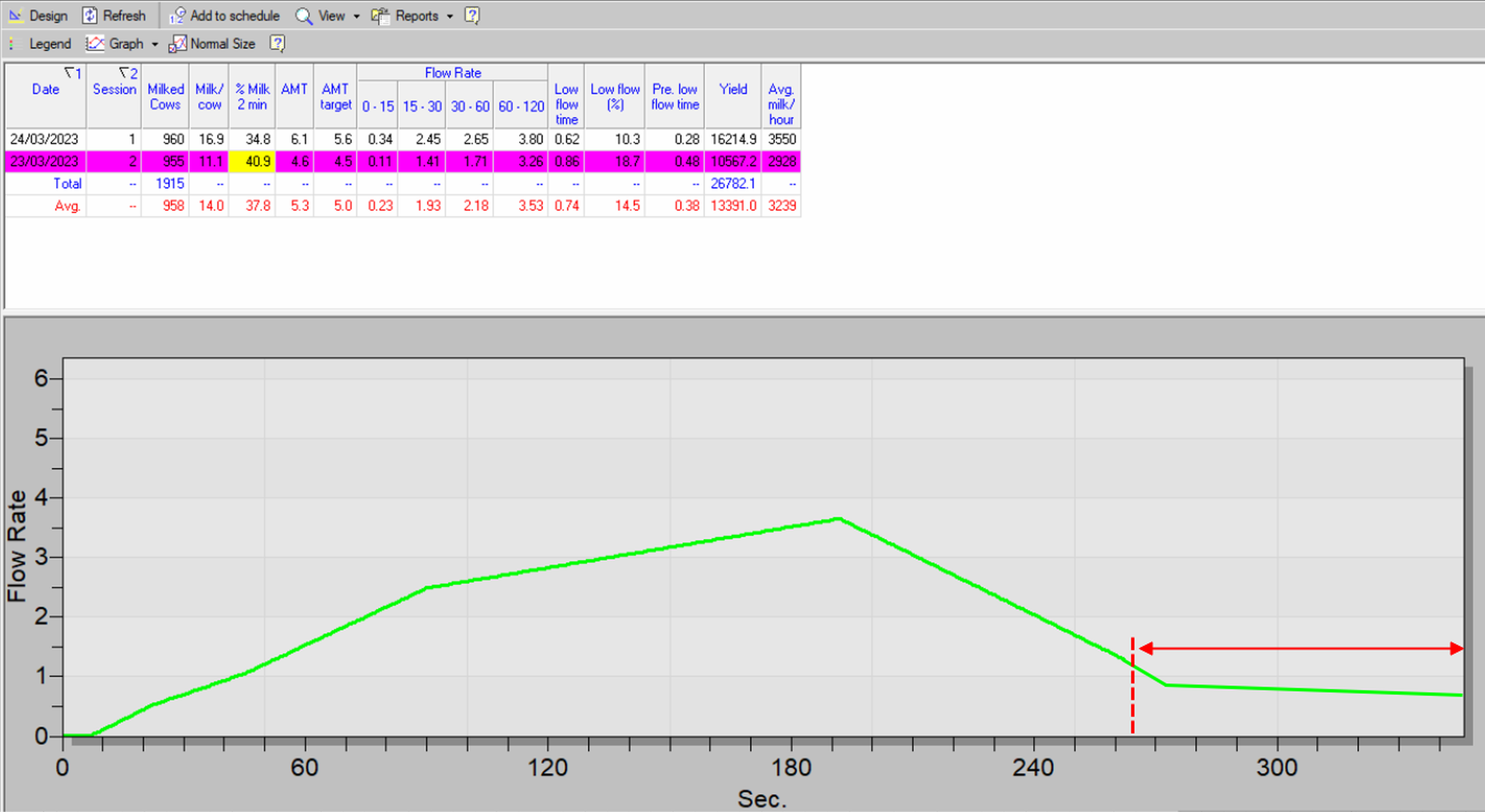This screenshot has width=1485, height=812.
Task: Click the Design ruler icon
Action: [16, 16]
